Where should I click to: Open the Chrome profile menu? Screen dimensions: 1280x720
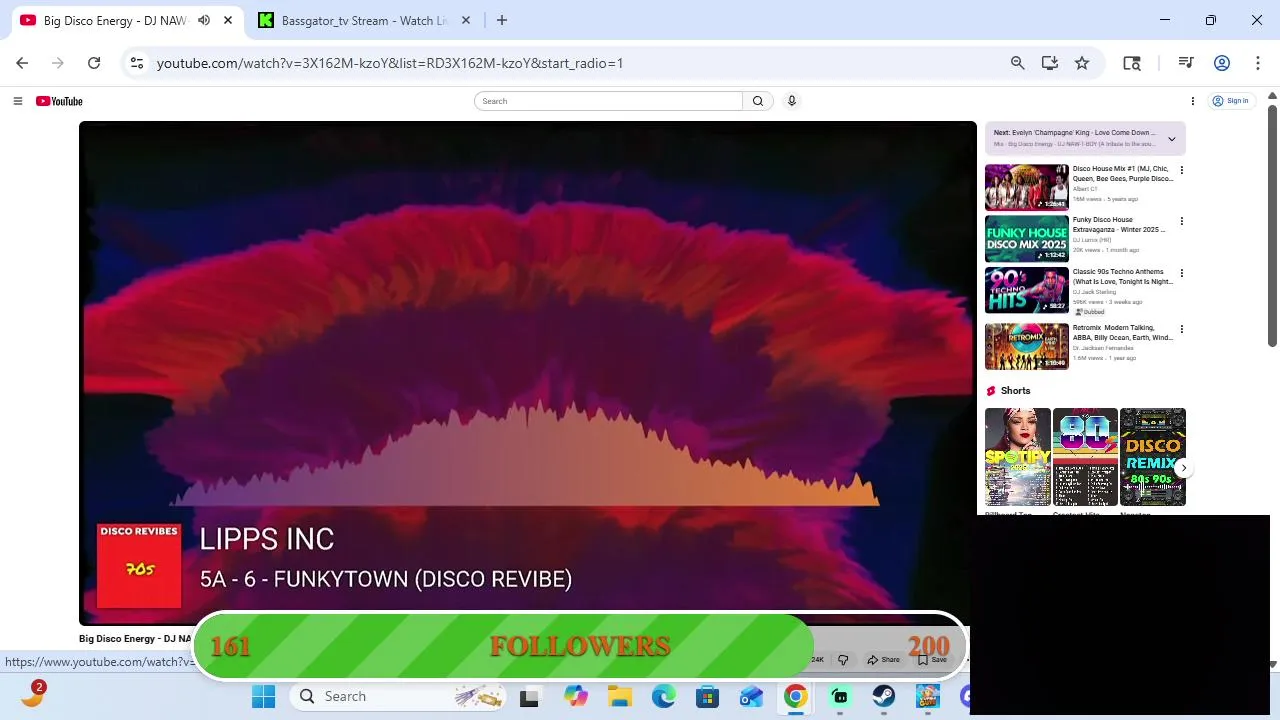pyautogui.click(x=1221, y=63)
